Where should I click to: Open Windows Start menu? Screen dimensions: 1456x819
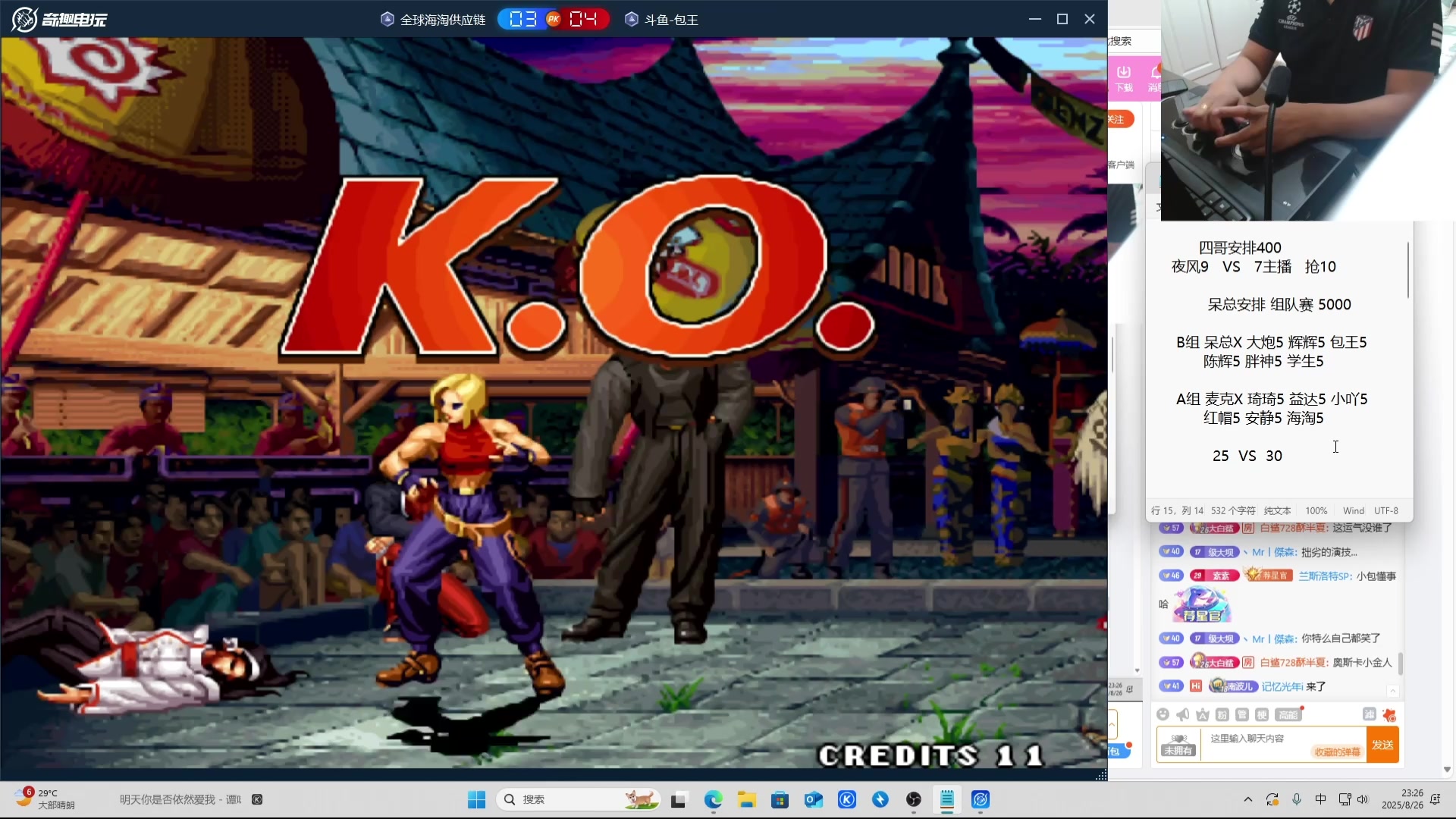(x=476, y=799)
